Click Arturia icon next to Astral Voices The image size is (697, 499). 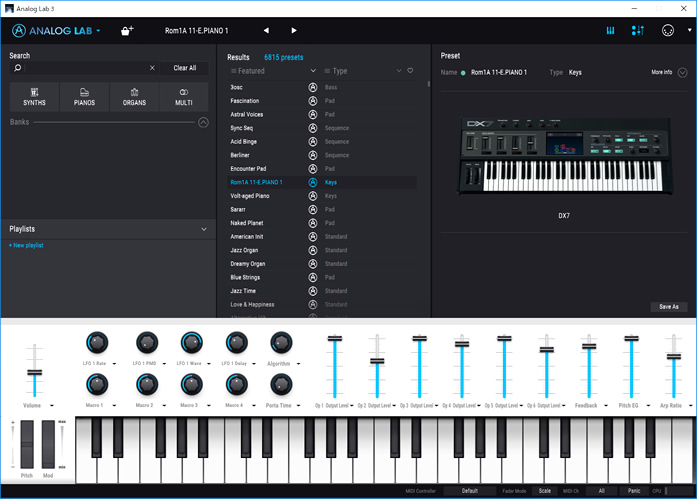[x=313, y=115]
